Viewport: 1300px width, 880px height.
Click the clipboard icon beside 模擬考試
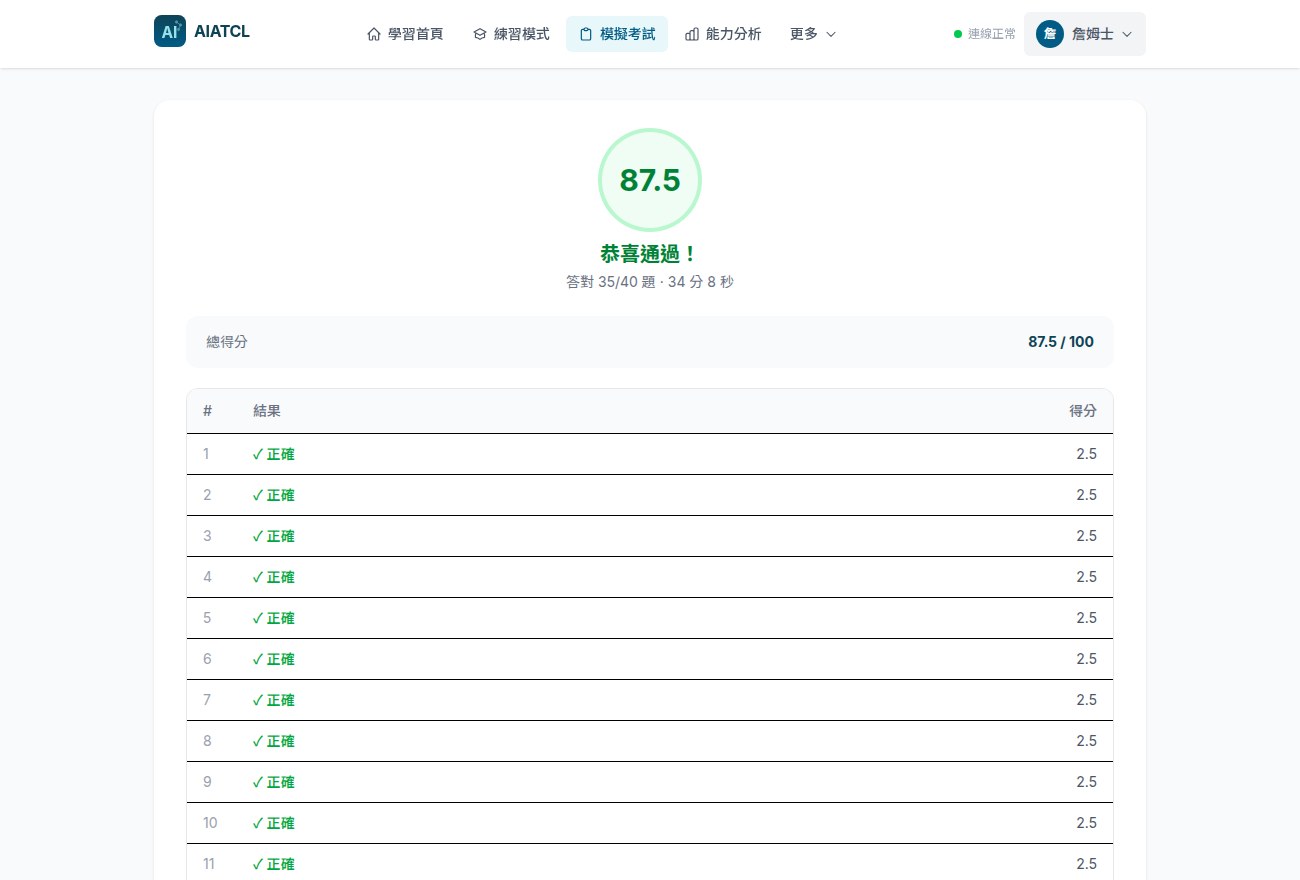(586, 34)
